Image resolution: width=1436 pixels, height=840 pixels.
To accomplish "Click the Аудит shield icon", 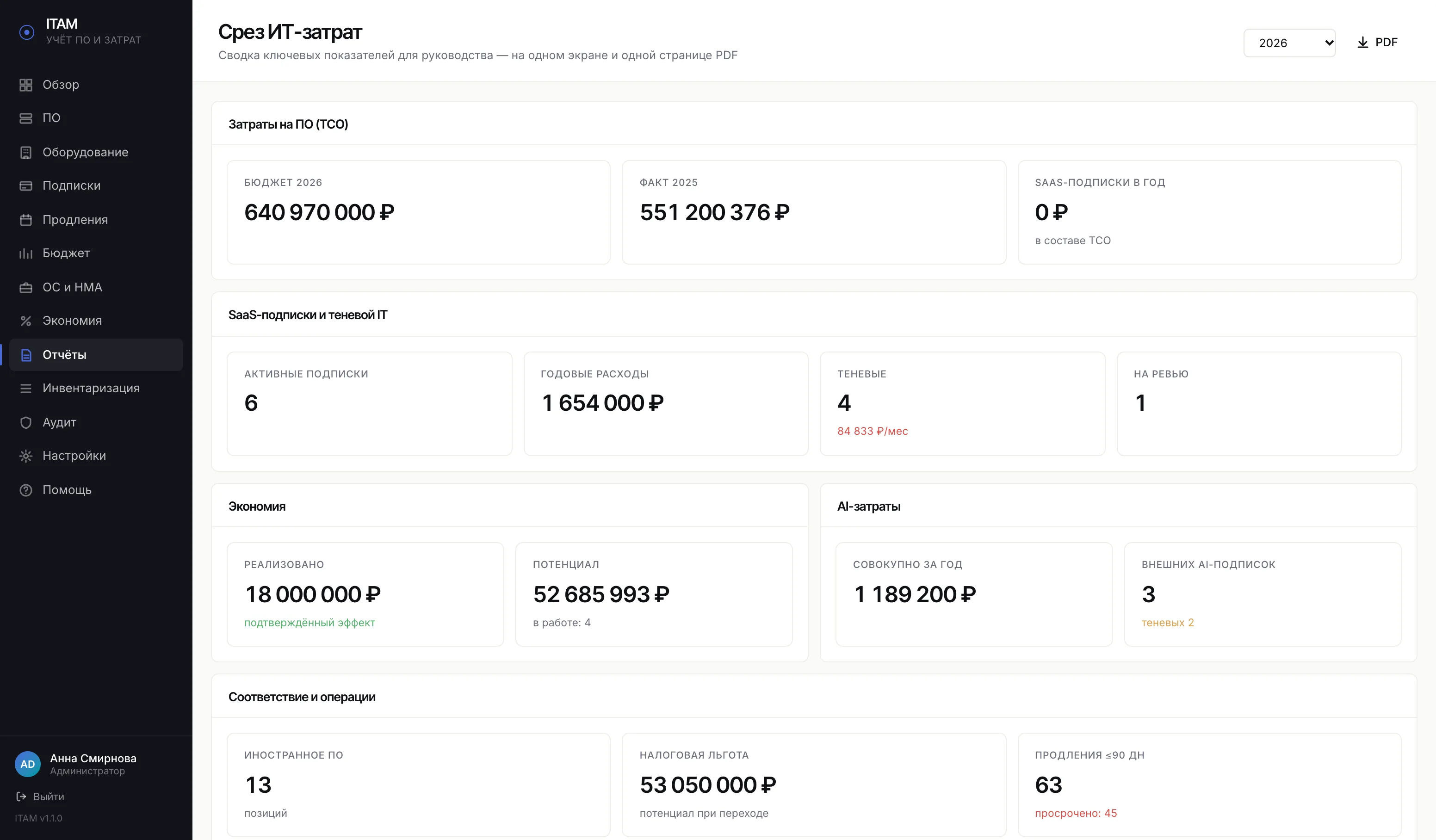I will (25, 422).
